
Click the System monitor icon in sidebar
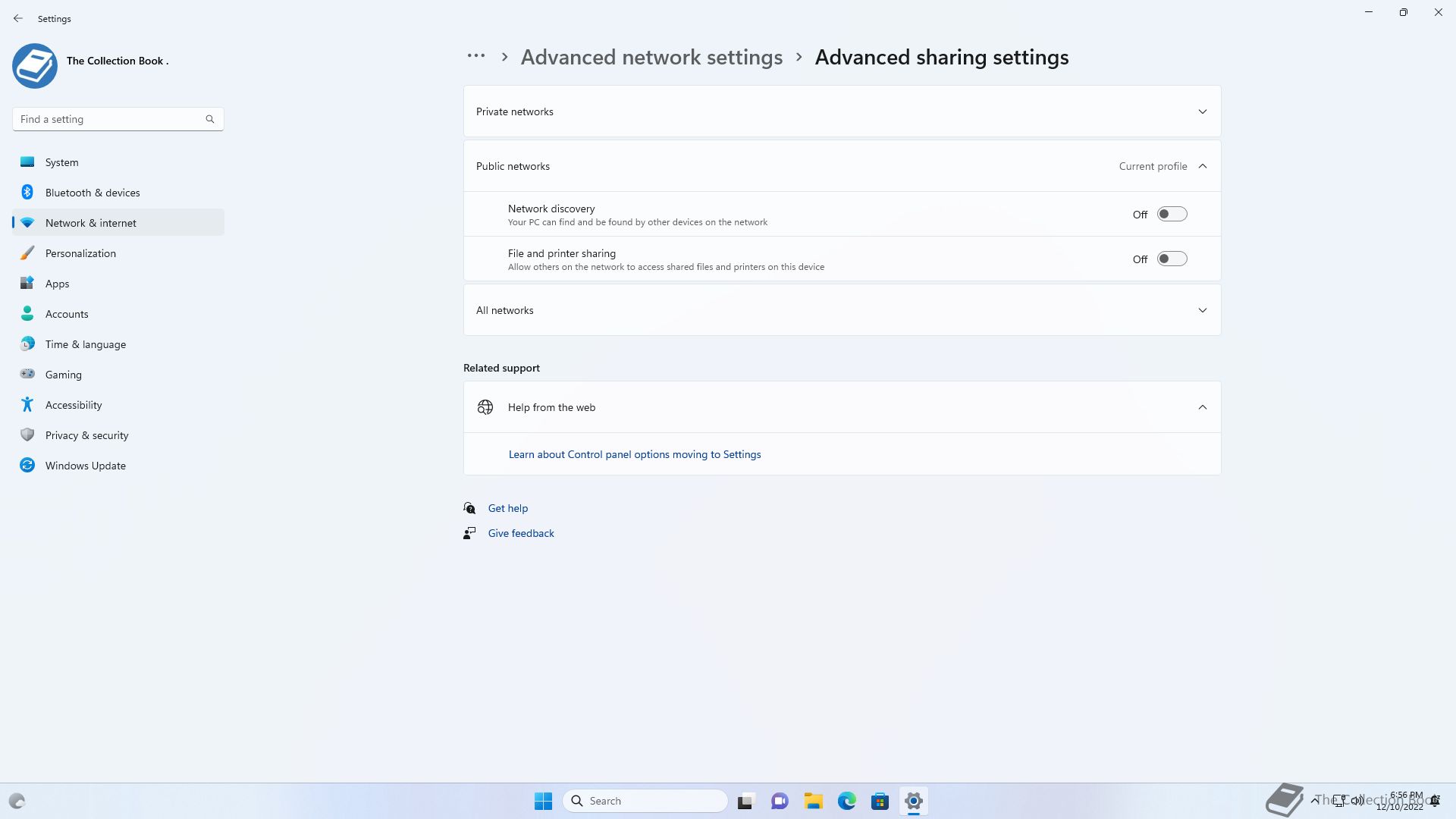27,162
